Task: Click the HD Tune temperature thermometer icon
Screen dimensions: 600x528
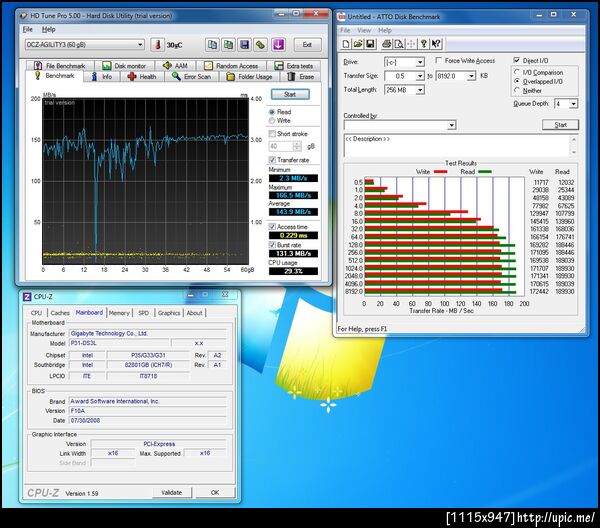Action: (x=157, y=45)
